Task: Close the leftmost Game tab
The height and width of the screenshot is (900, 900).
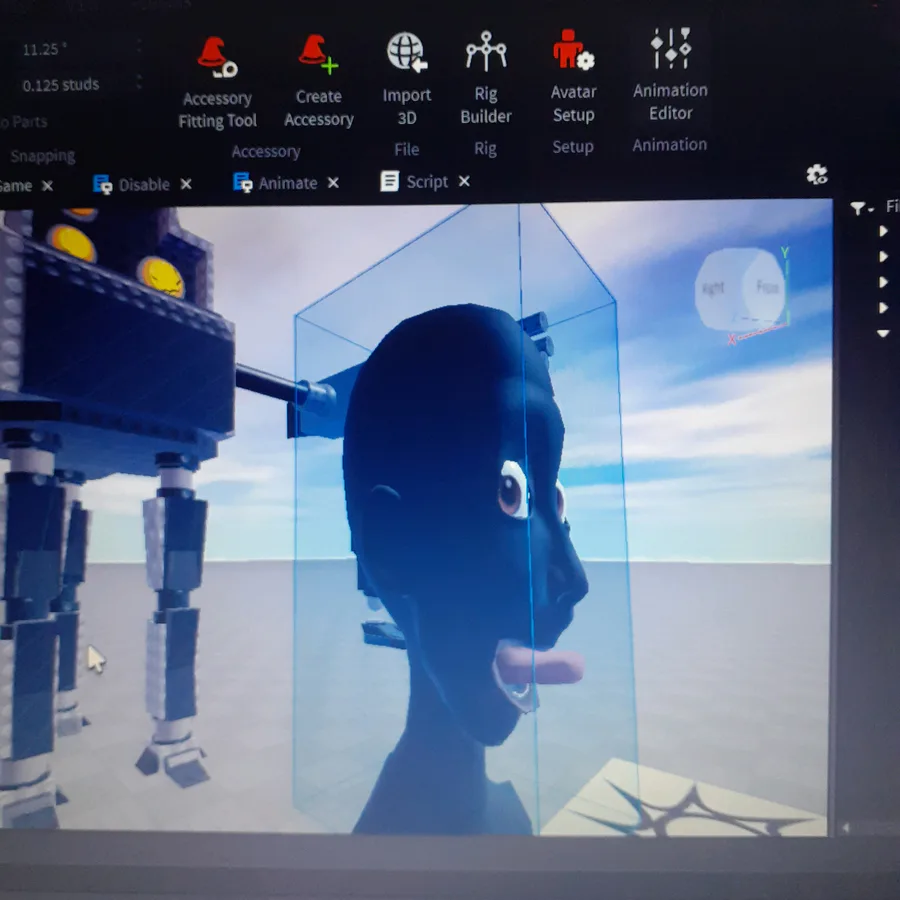Action: tap(48, 185)
